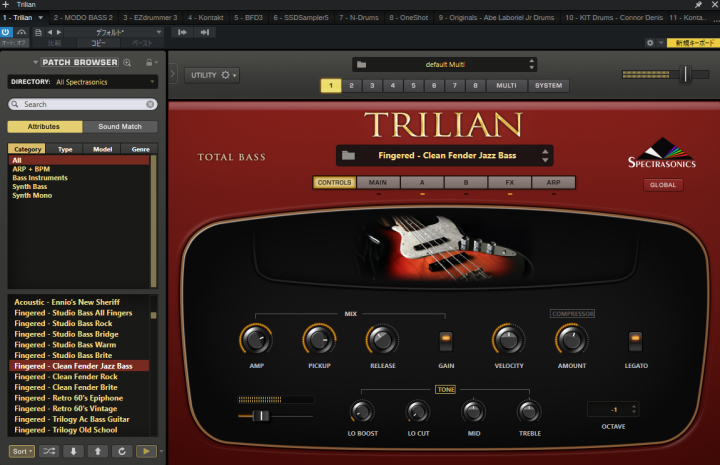Zoom the Patch Browser magnifier icon
This screenshot has height=465, width=720.
pos(127,62)
